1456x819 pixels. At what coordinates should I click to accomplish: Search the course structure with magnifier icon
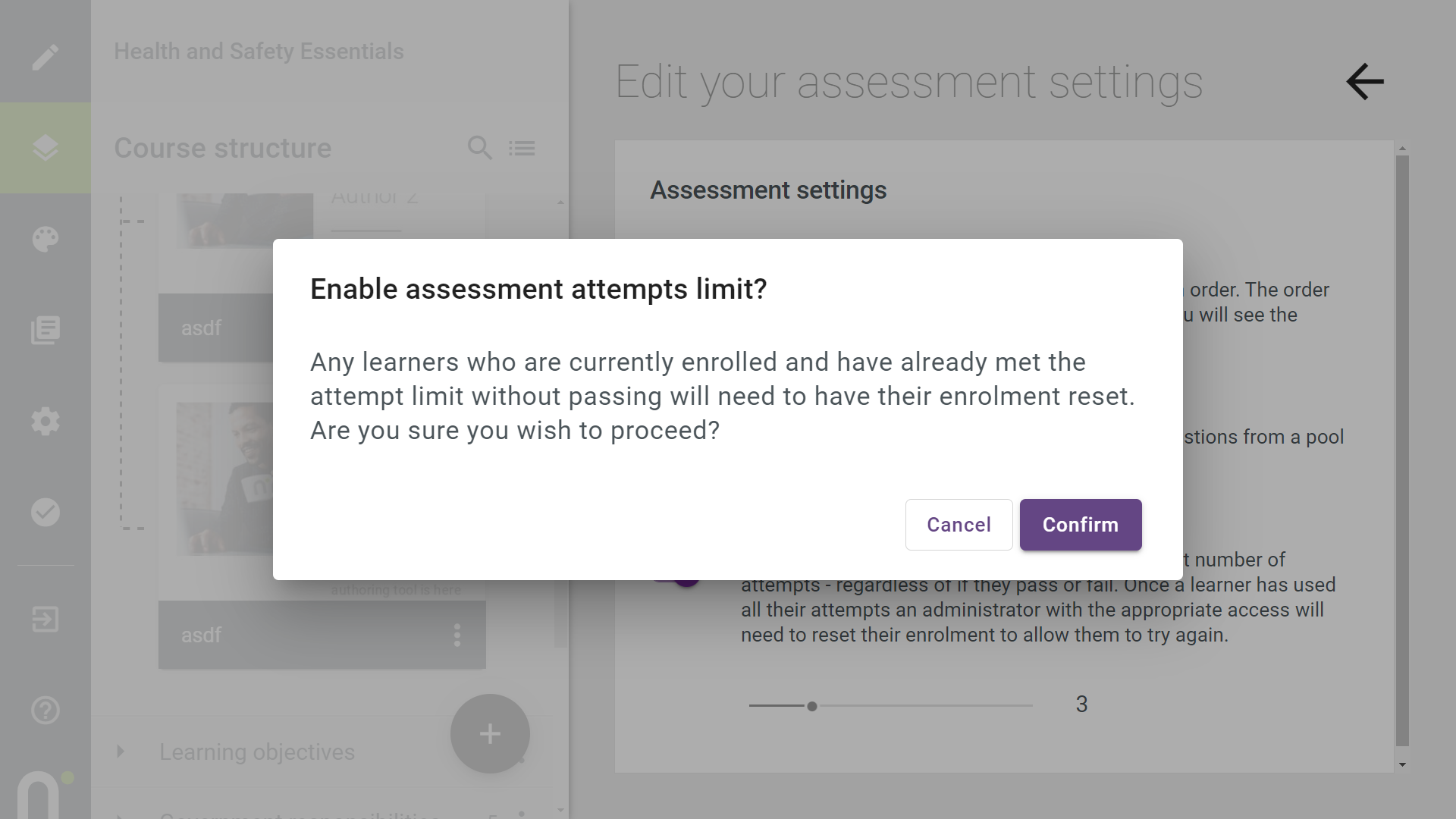click(480, 148)
